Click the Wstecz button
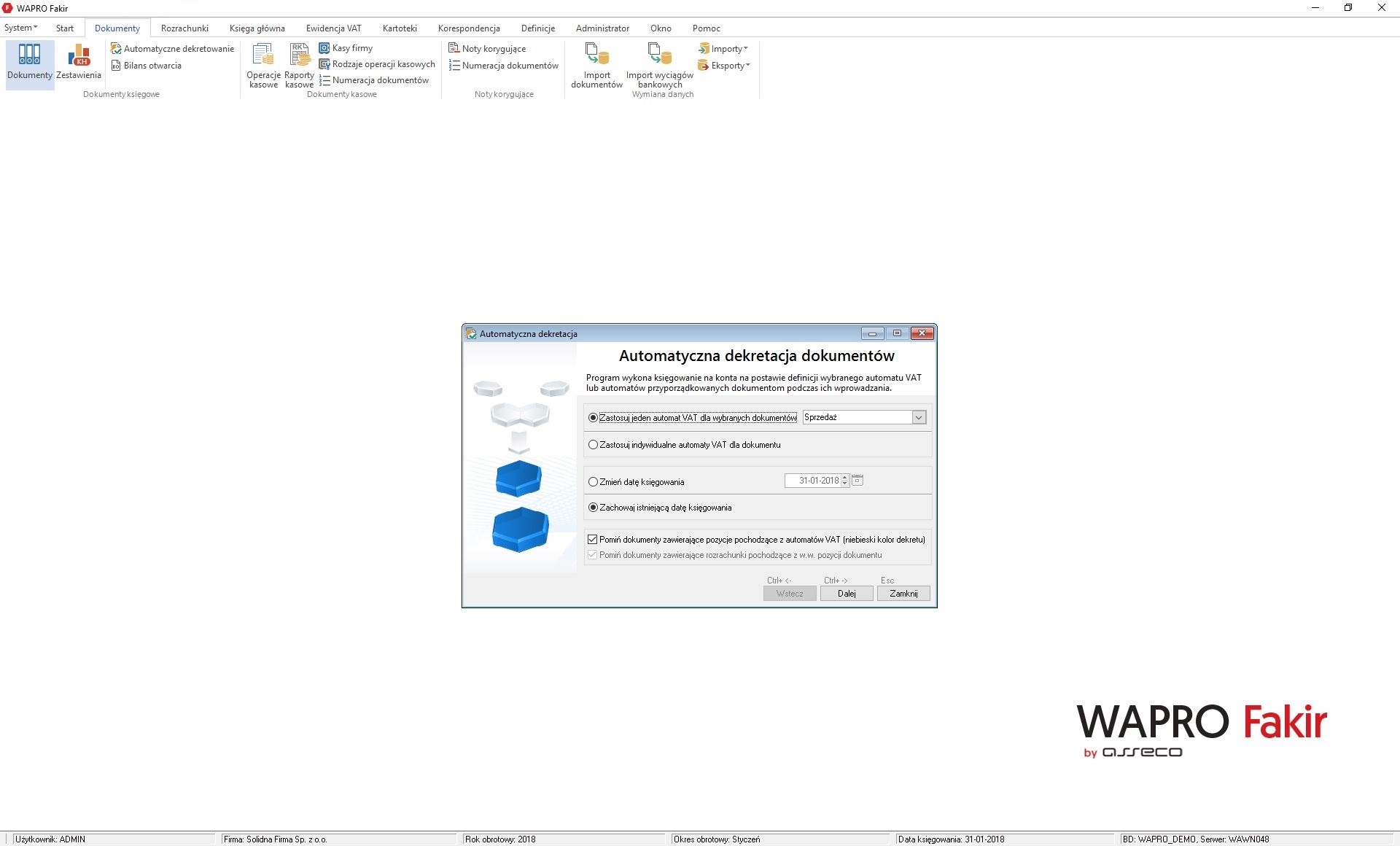This screenshot has width=1400, height=846. coord(790,594)
